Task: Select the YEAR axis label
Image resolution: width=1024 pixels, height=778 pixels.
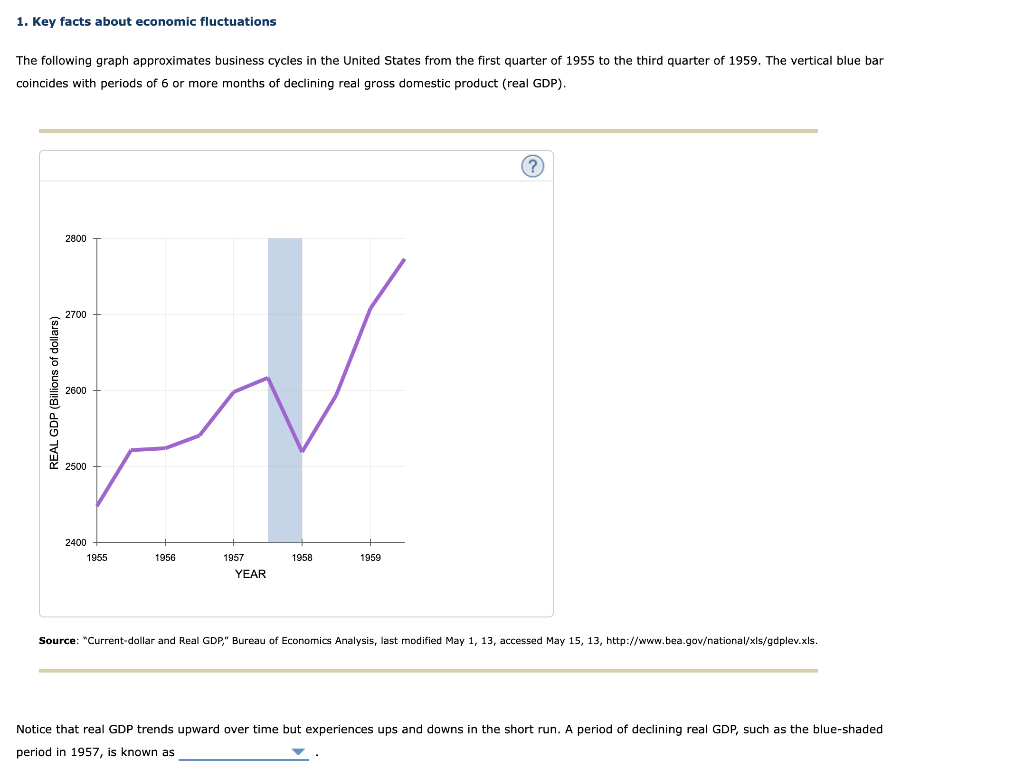Action: pyautogui.click(x=250, y=574)
